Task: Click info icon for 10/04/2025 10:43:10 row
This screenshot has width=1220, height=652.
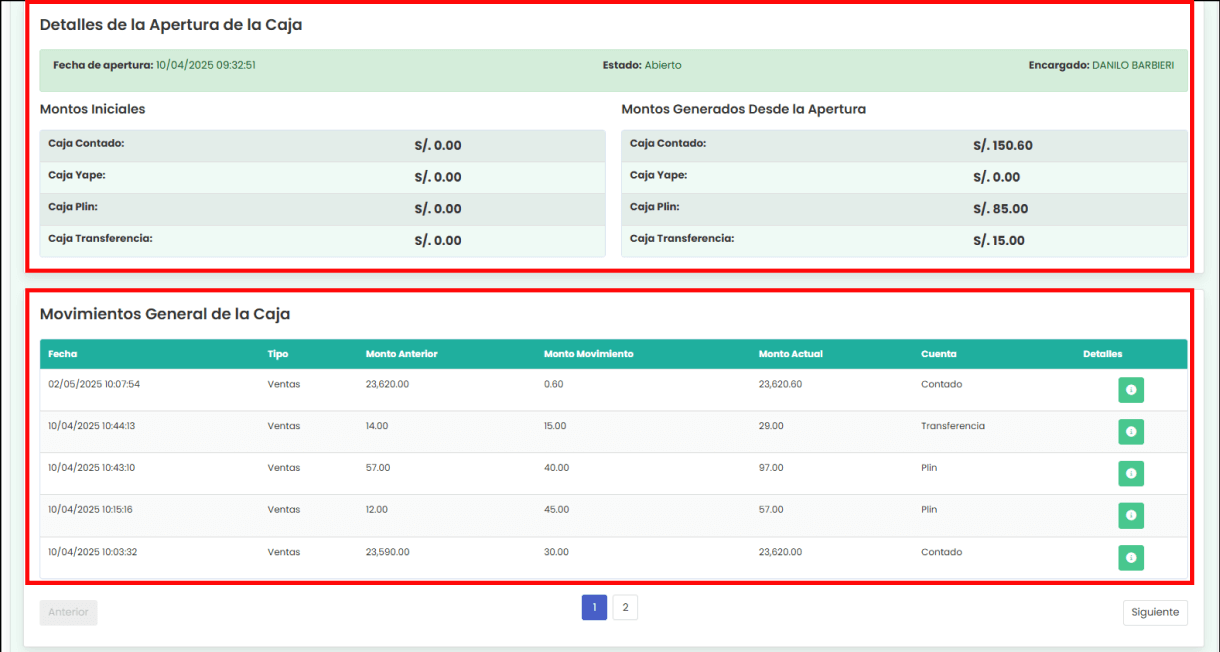Action: coord(1130,474)
